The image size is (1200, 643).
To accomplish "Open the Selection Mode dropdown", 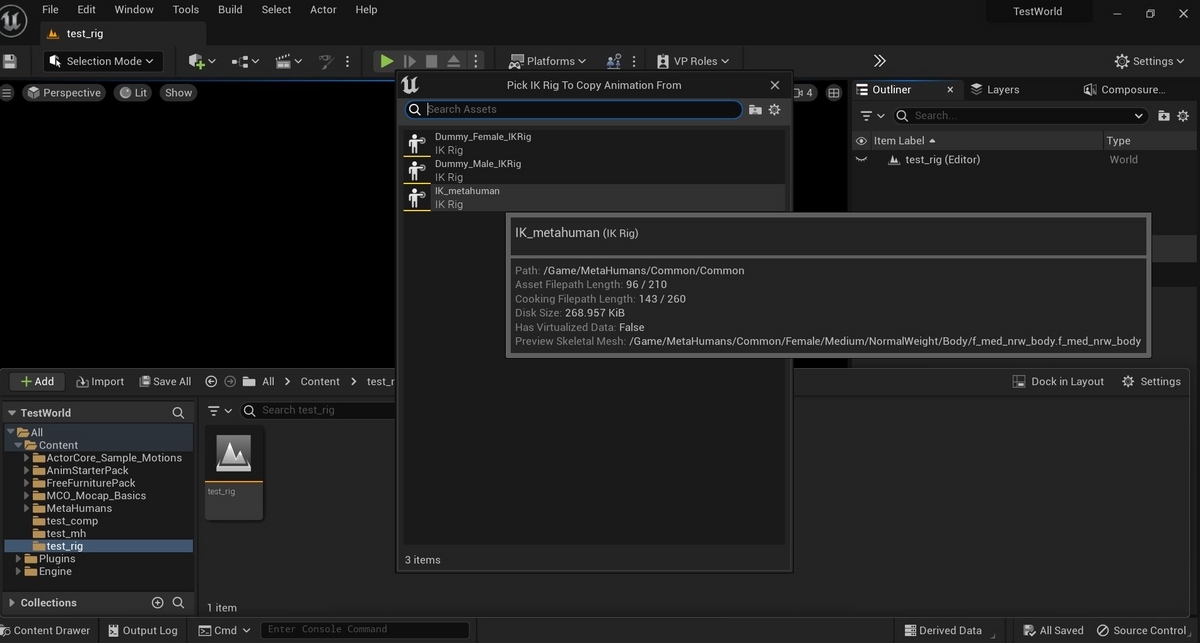I will pos(103,61).
